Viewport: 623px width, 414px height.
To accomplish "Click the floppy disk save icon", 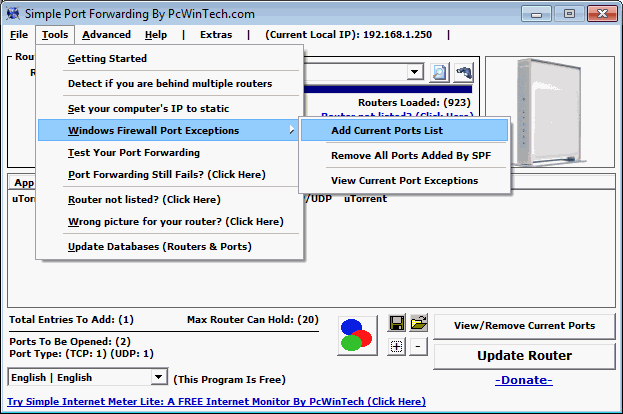I will 397,323.
